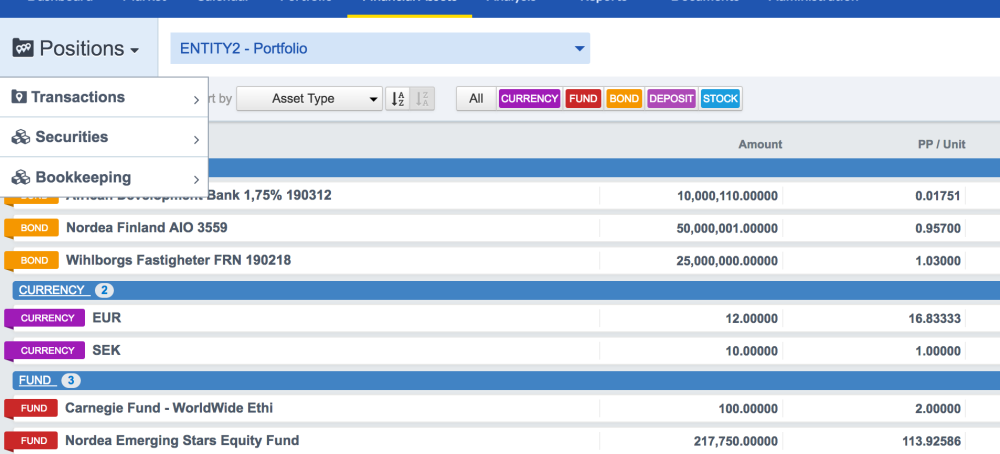Filter by STOCK asset type
Screen dimensions: 1000x454
(x=720, y=99)
